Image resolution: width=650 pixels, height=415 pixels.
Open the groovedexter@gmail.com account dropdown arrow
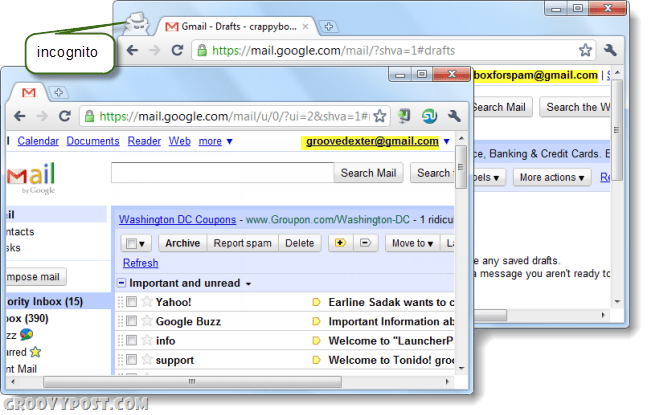446,141
